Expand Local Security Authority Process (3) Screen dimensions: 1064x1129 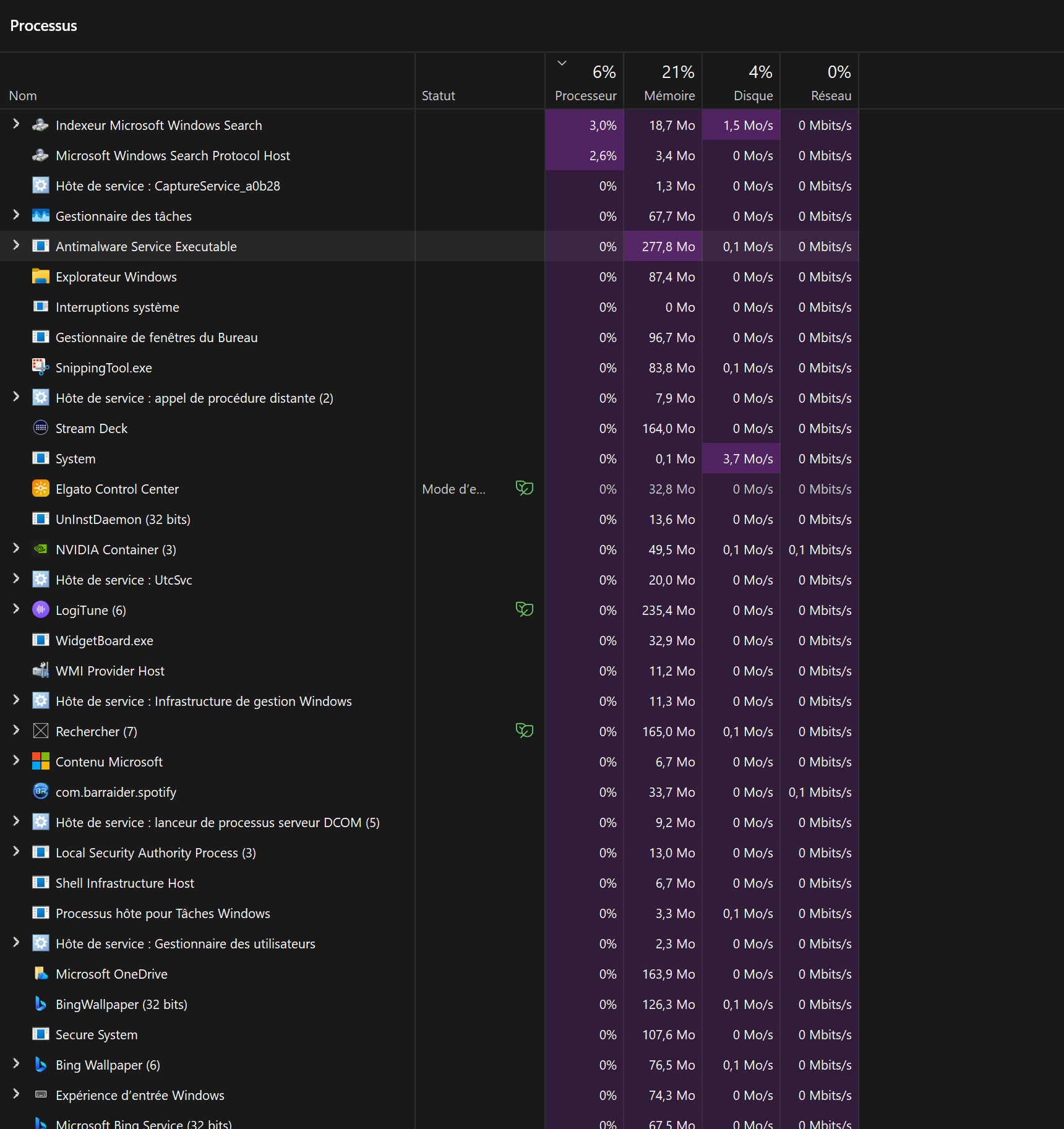[x=17, y=852]
